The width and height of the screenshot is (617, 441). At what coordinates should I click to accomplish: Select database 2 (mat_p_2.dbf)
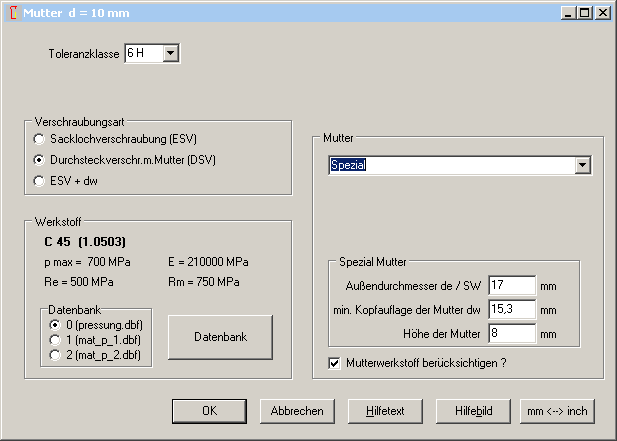[x=54, y=355]
